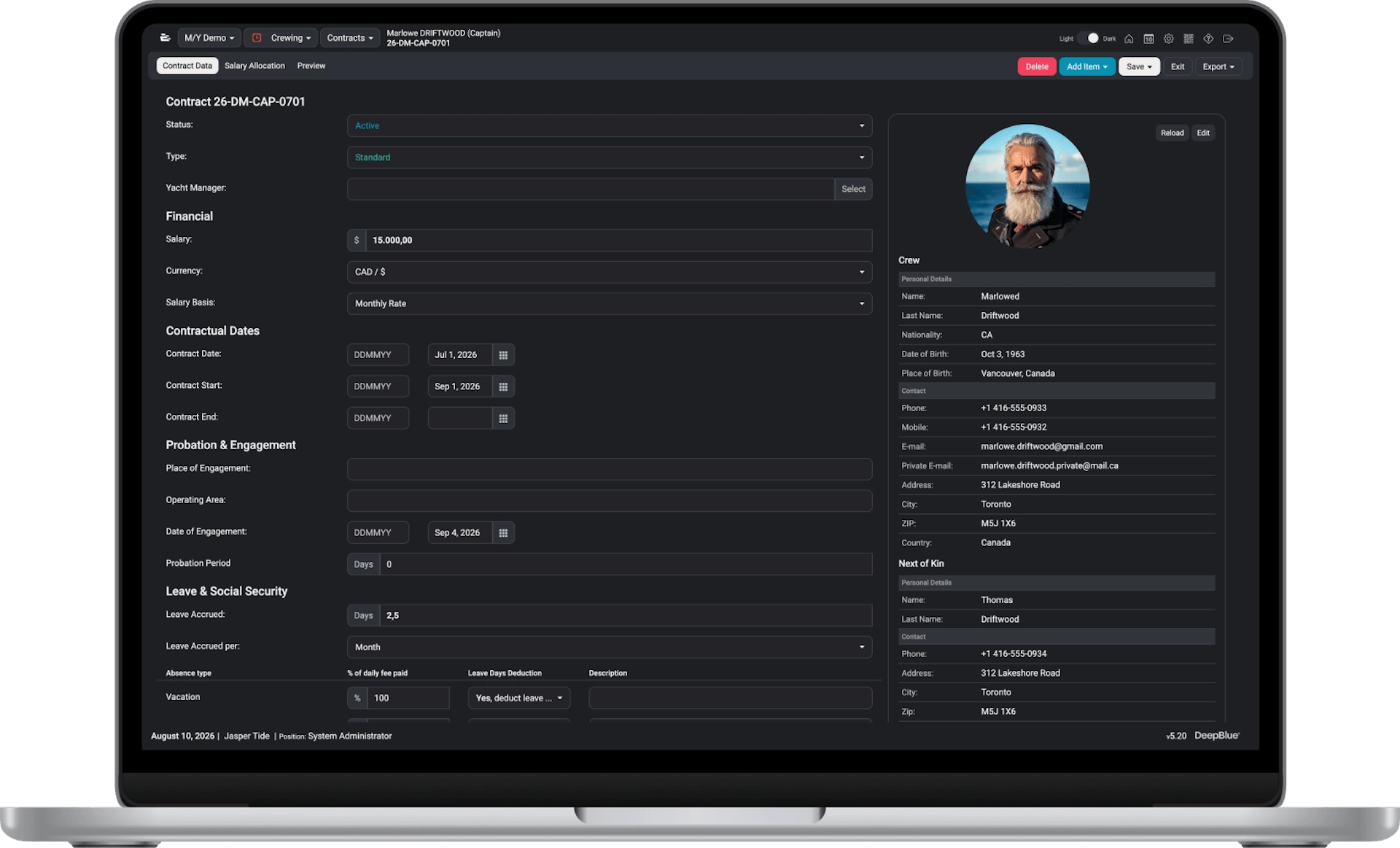Open the Currency dropdown CAD / $
Viewport: 1400px width, 848px height.
(x=610, y=272)
